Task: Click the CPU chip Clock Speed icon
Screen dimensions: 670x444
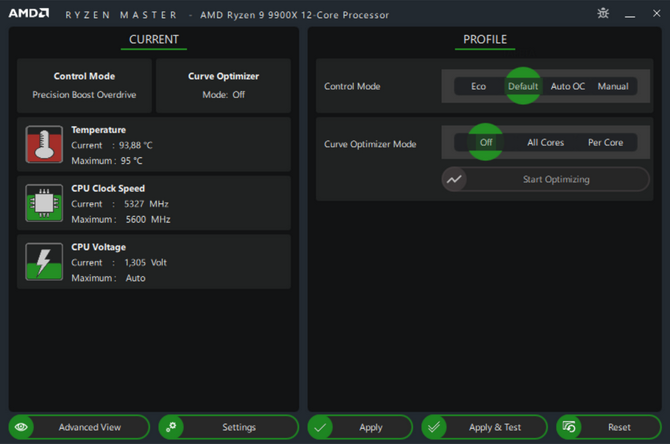Action: click(44, 203)
